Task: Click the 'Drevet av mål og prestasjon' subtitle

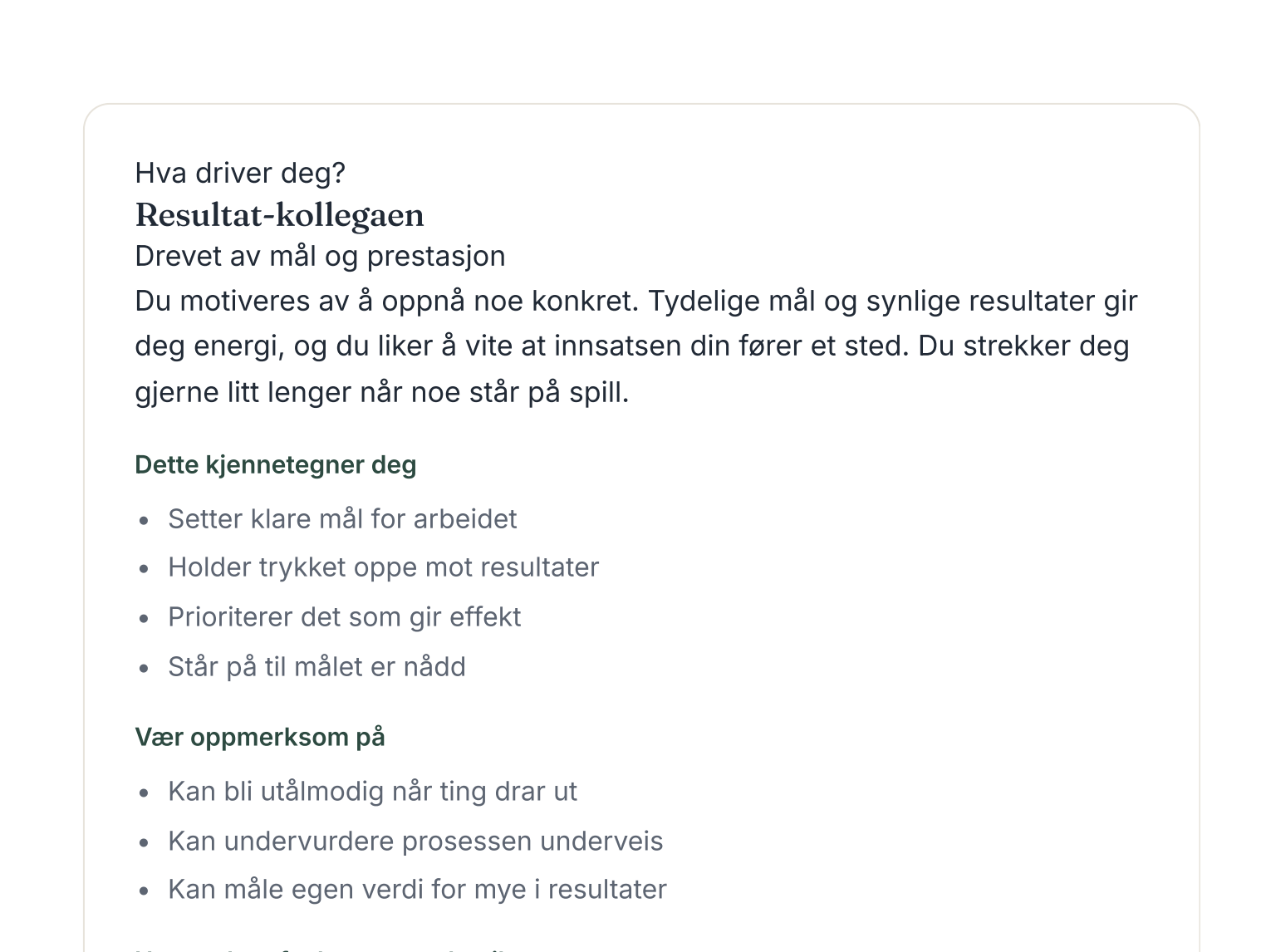Action: point(320,256)
